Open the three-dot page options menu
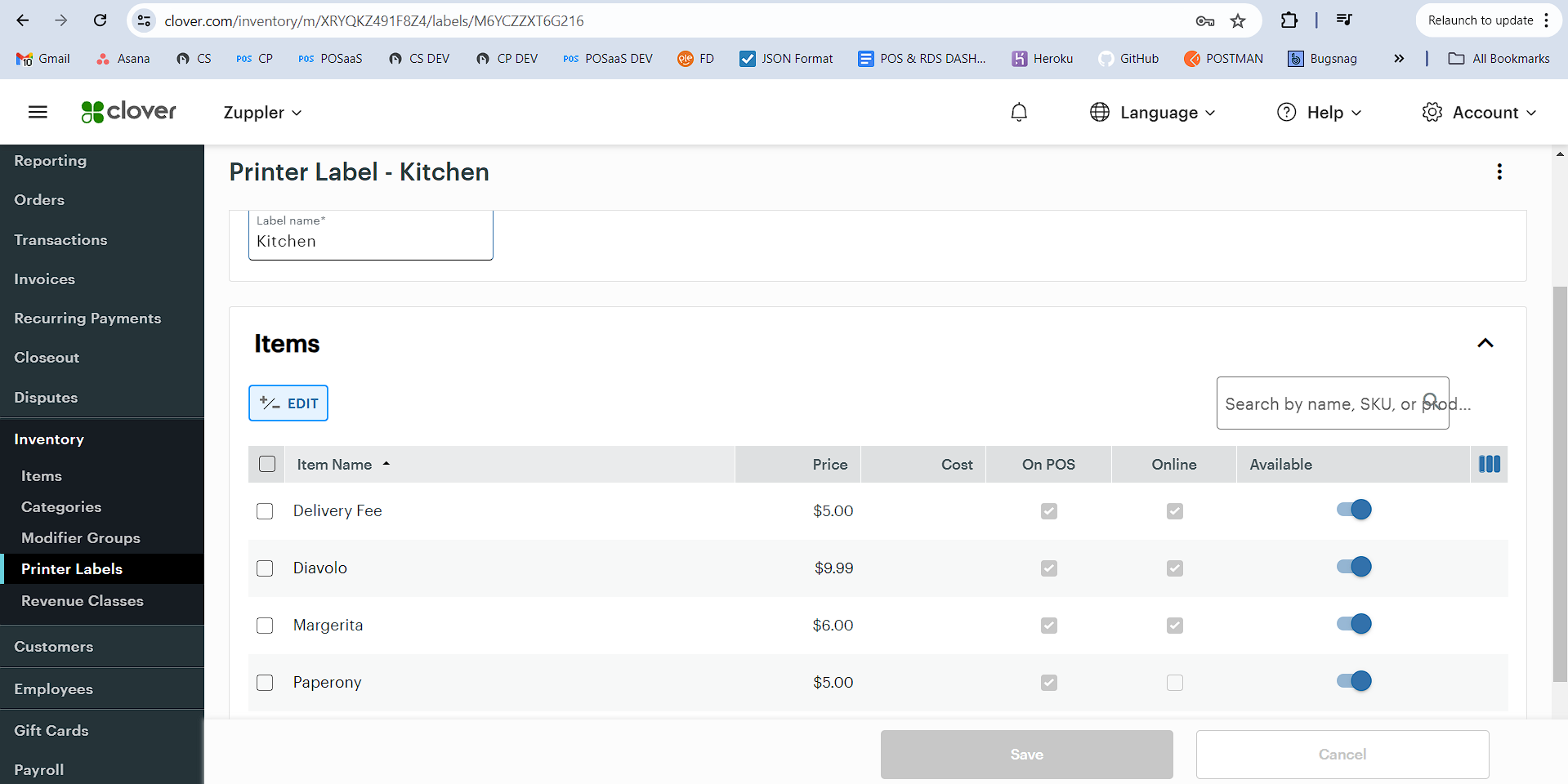 (1499, 171)
